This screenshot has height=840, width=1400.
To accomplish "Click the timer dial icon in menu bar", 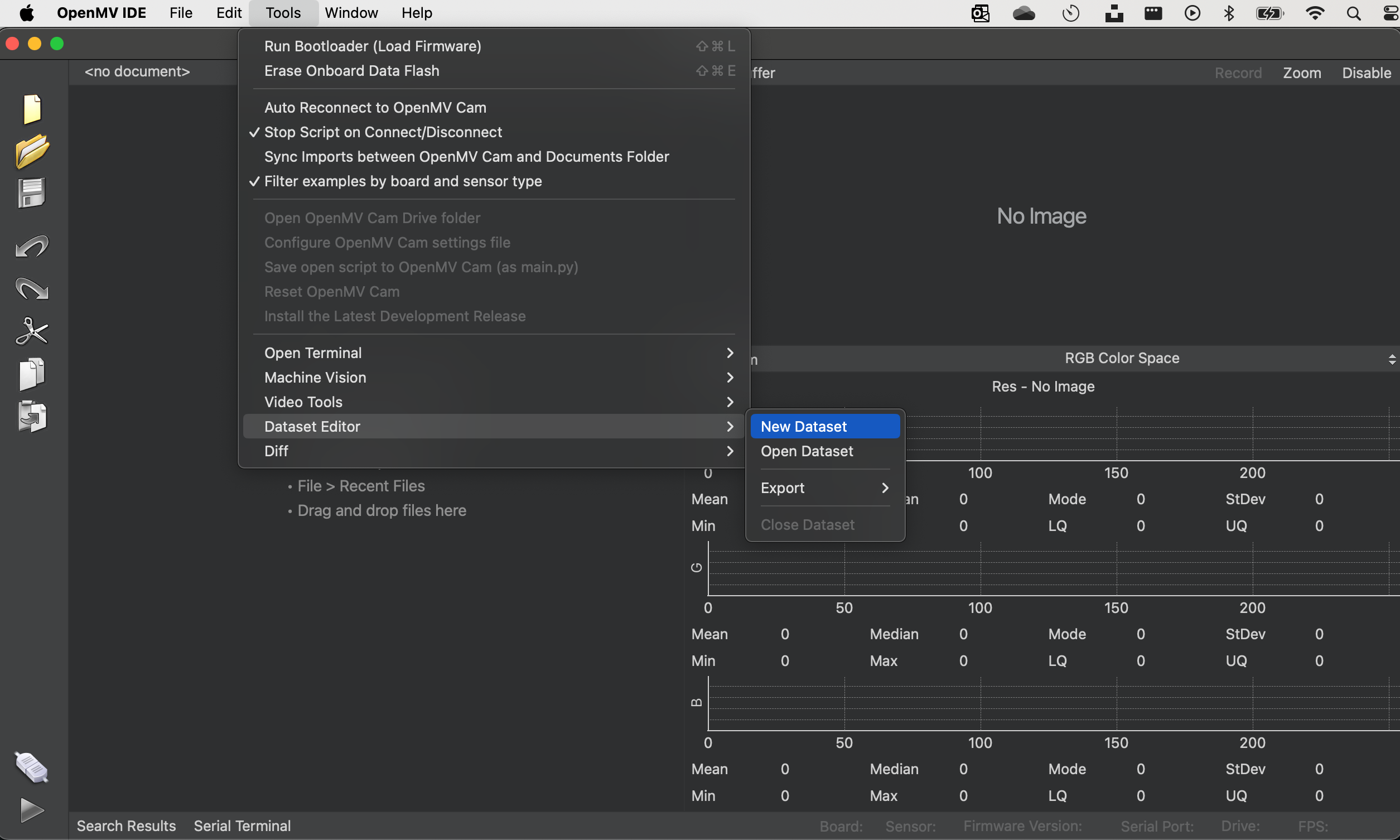I will 1071,13.
